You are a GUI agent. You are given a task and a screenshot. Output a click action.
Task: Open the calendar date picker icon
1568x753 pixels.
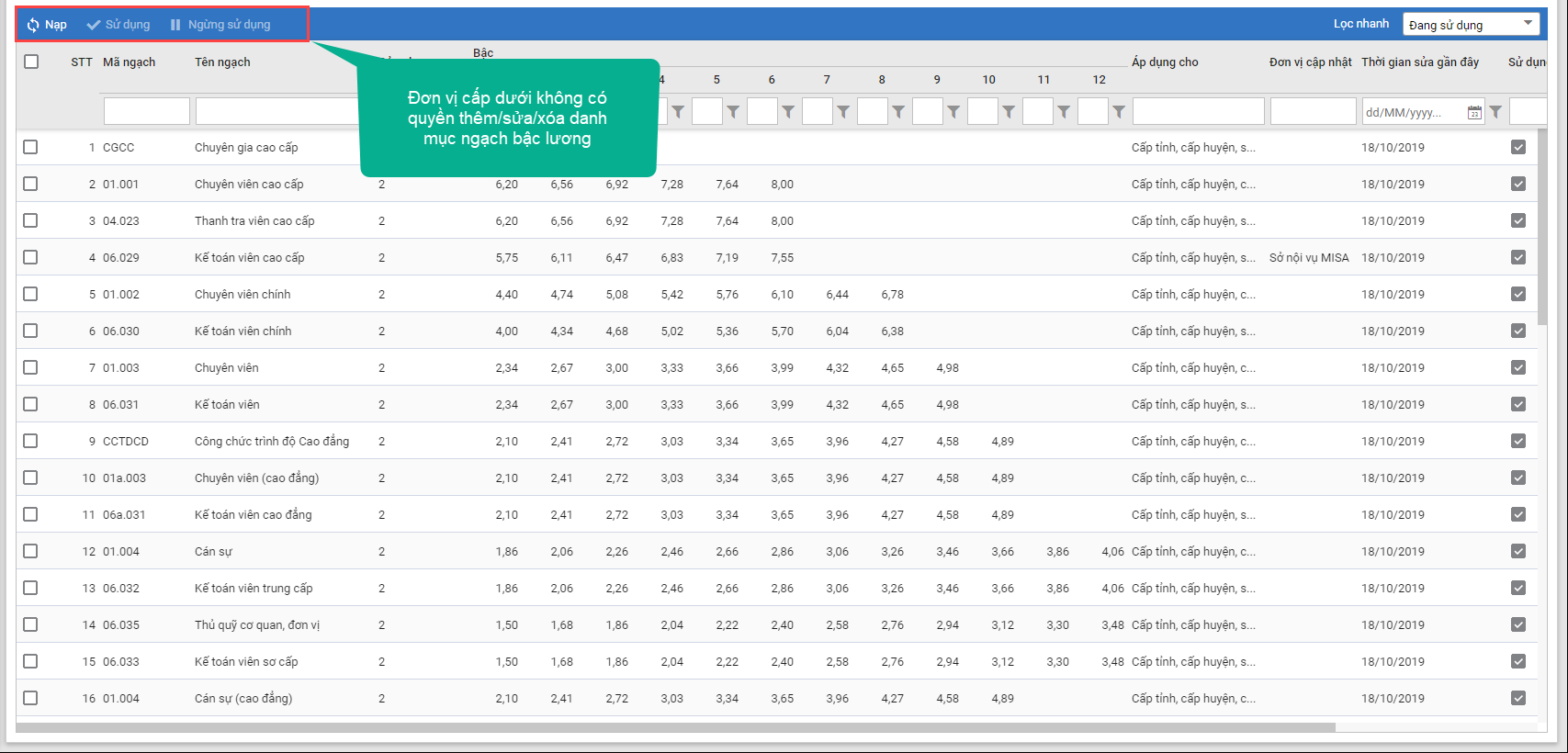[1474, 112]
